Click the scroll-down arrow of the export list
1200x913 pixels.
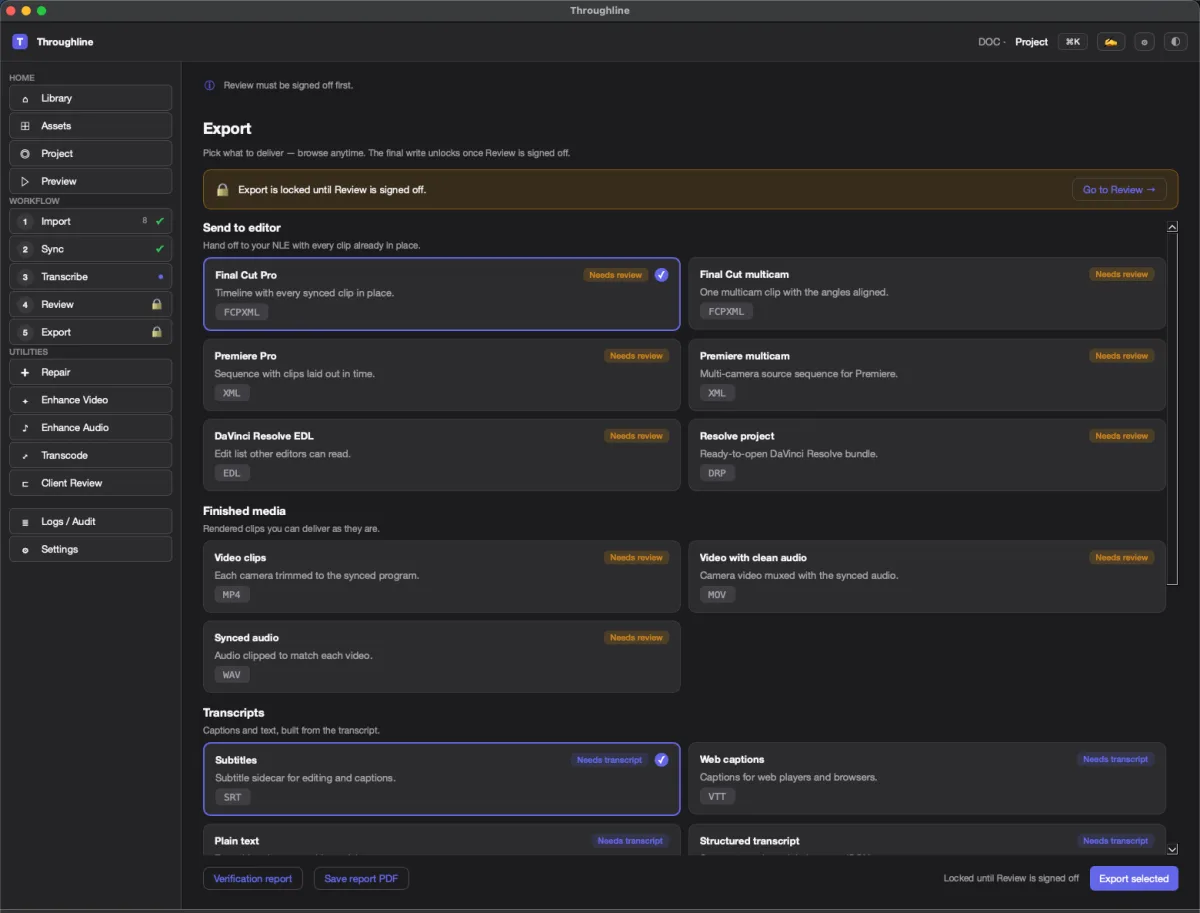coord(1172,849)
